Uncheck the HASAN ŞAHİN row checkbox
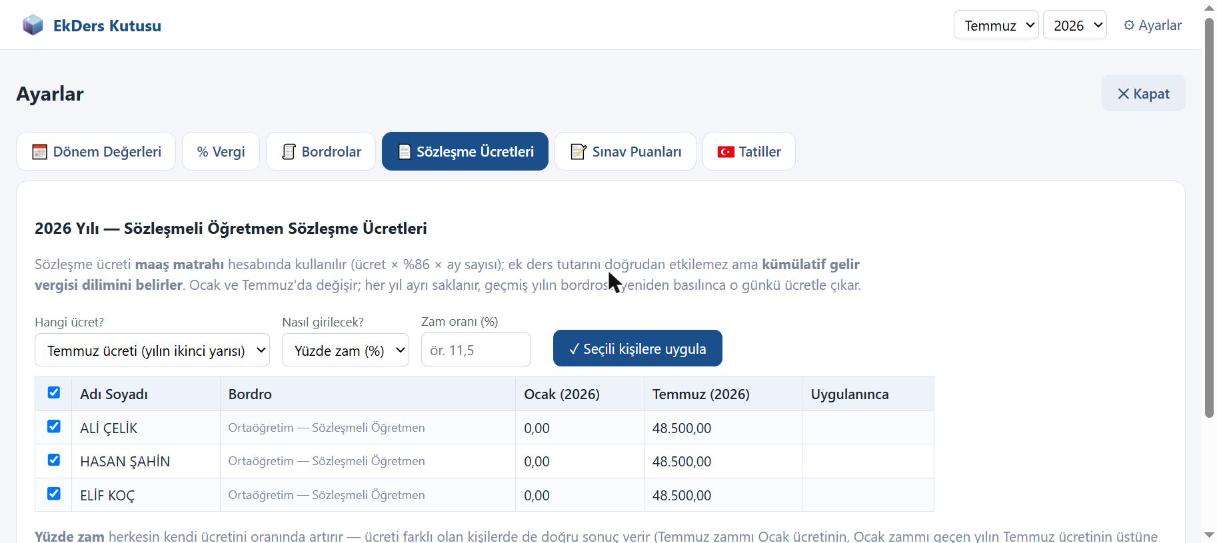Image resolution: width=1217 pixels, height=543 pixels. click(x=54, y=460)
